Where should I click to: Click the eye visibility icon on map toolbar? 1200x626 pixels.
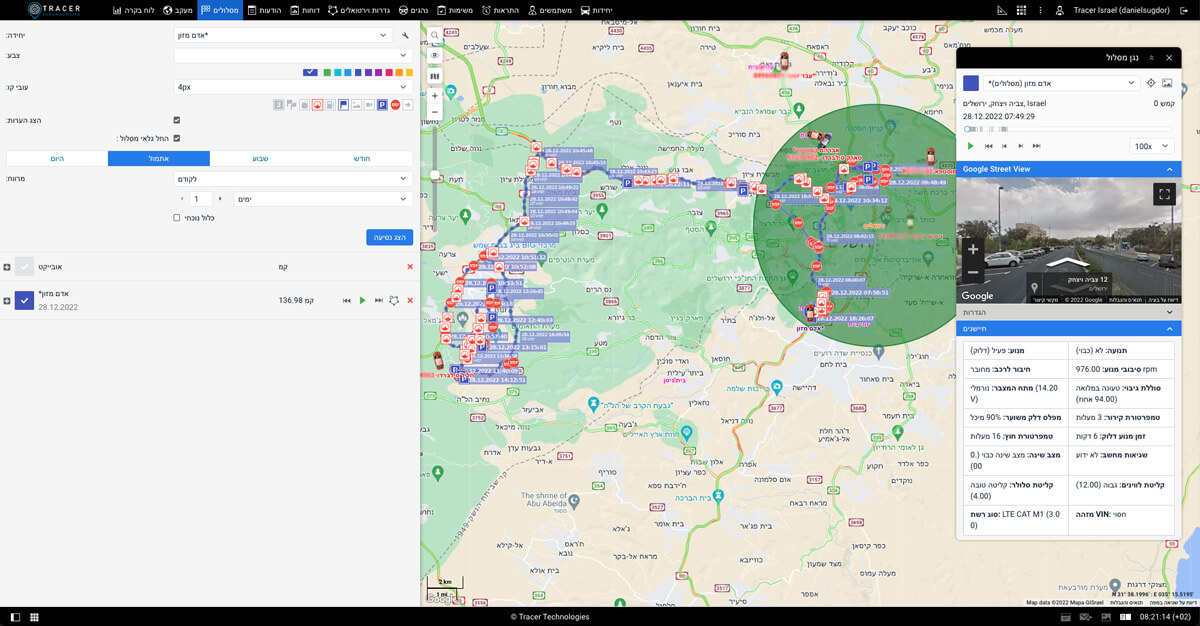pyautogui.click(x=435, y=56)
